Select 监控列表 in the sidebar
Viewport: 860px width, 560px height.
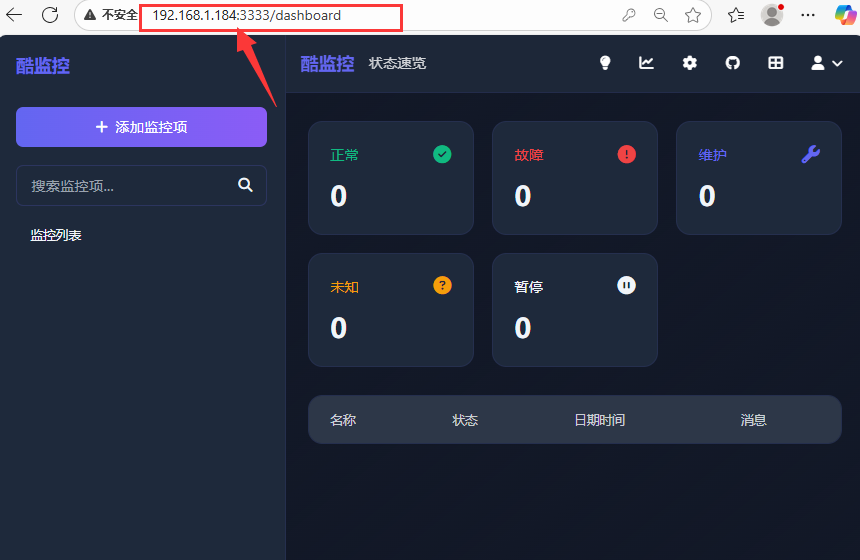pyautogui.click(x=56, y=235)
